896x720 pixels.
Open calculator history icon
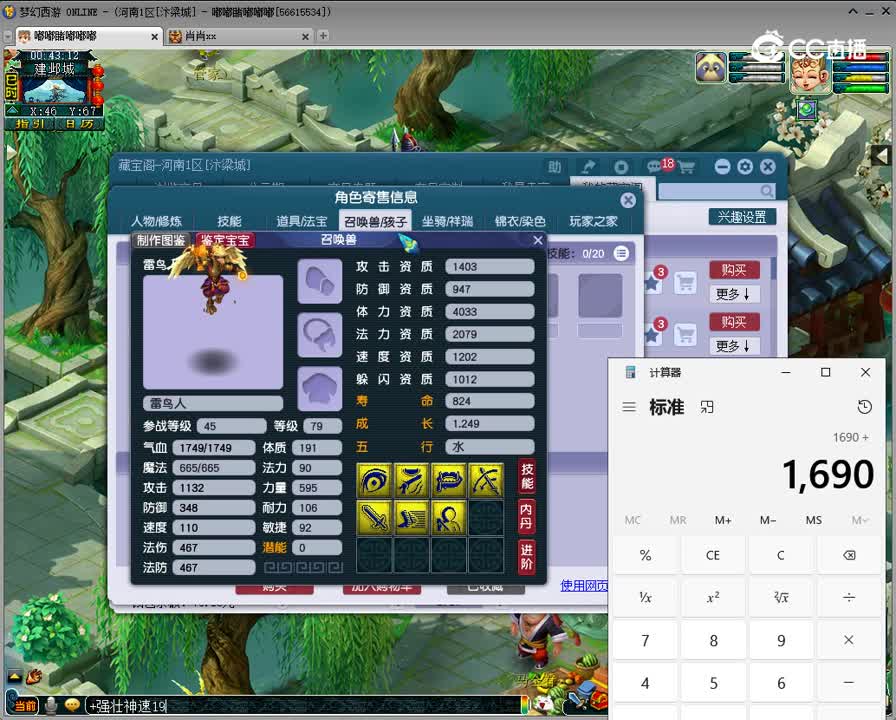click(x=865, y=407)
